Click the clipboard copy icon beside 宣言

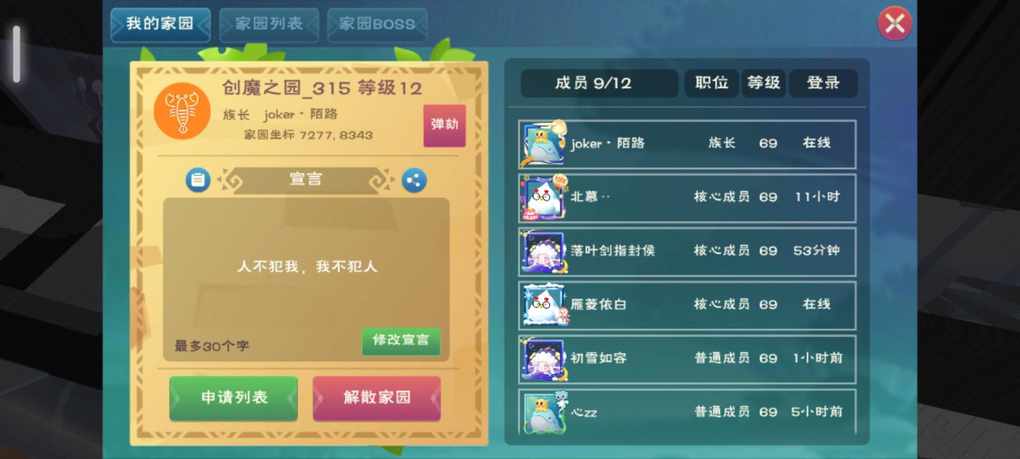coord(198,180)
